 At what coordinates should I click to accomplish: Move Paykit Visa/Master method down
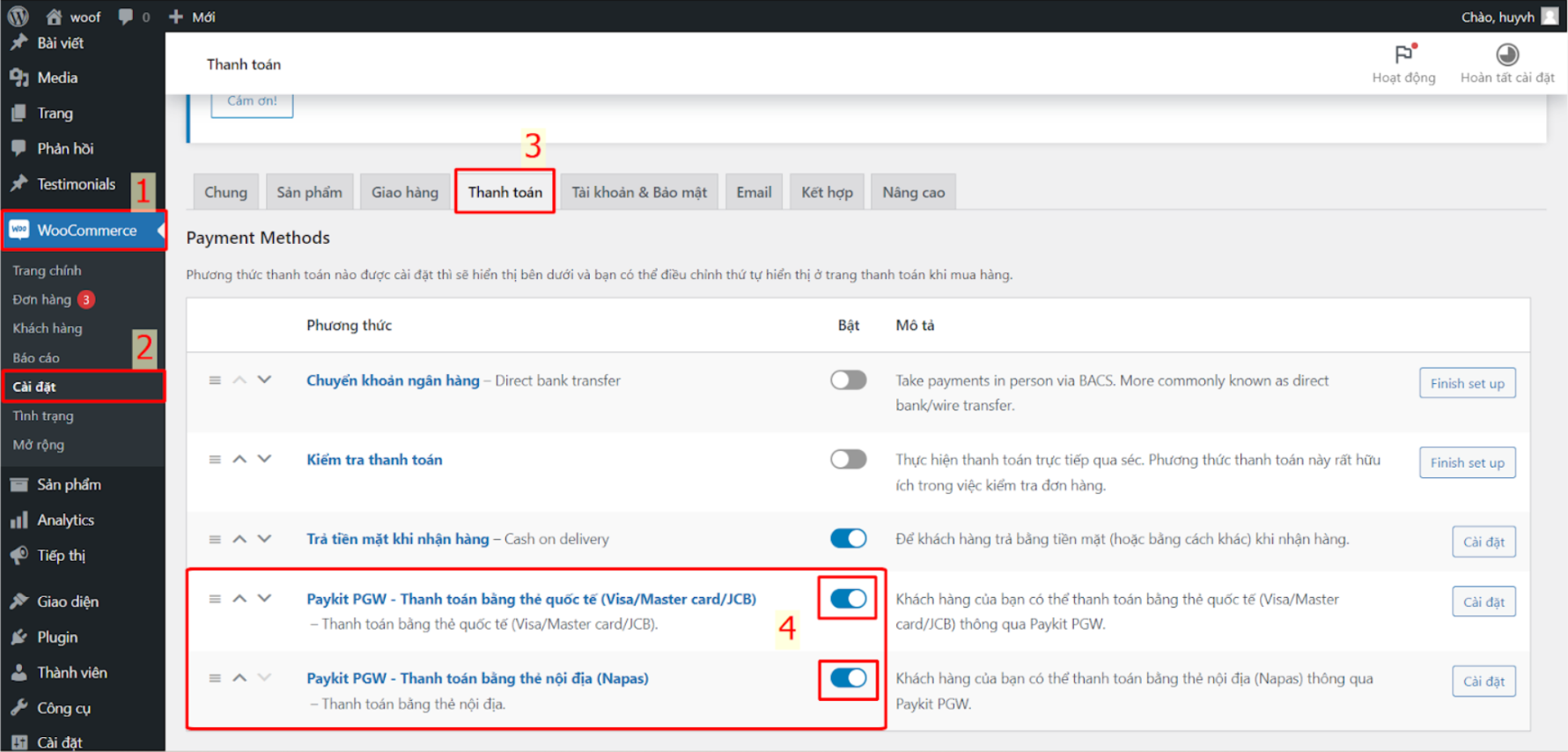point(264,598)
